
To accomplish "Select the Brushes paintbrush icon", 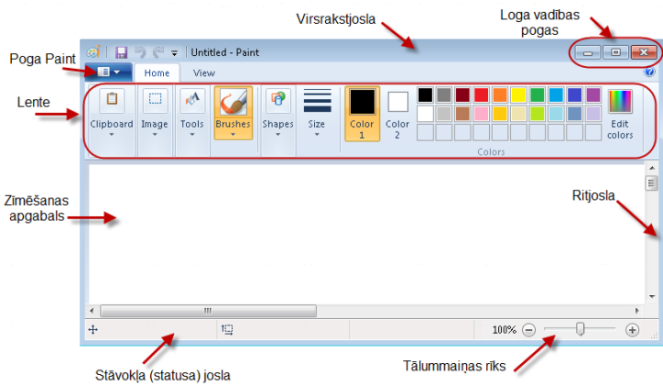I will tap(233, 102).
